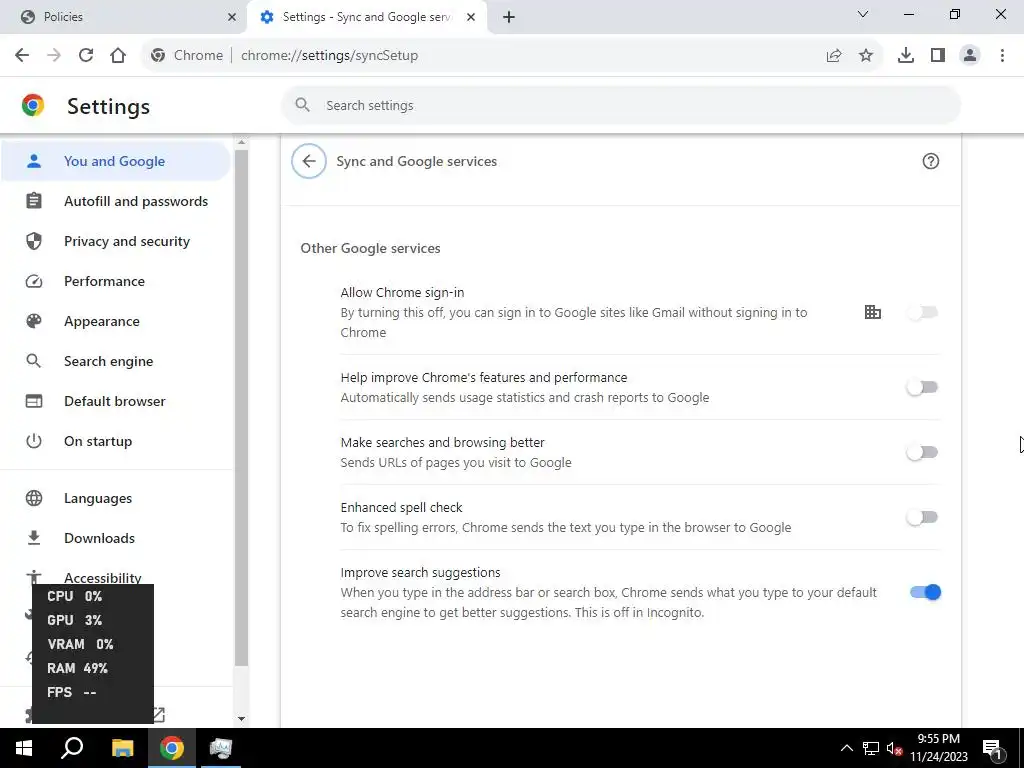
Task: Switch to the Policies tab
Action: pos(124,17)
